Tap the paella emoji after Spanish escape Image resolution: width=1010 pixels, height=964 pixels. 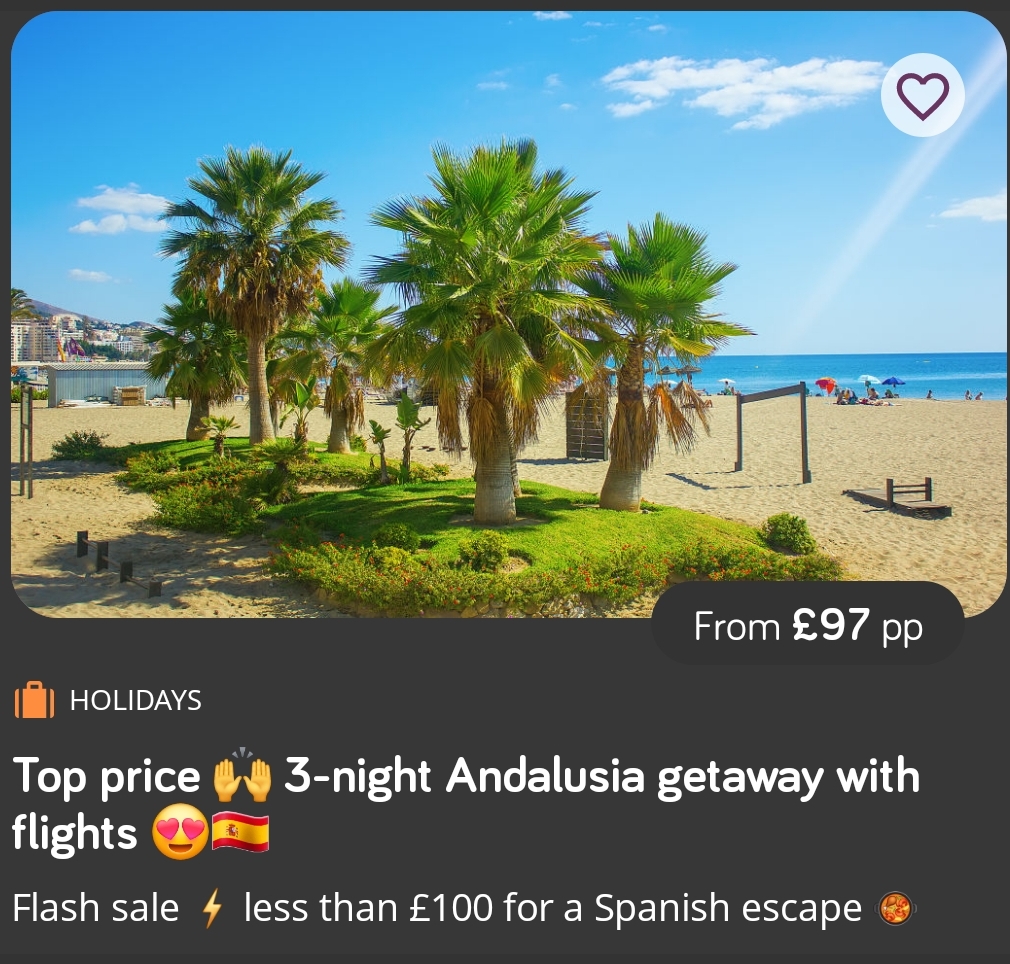895,909
